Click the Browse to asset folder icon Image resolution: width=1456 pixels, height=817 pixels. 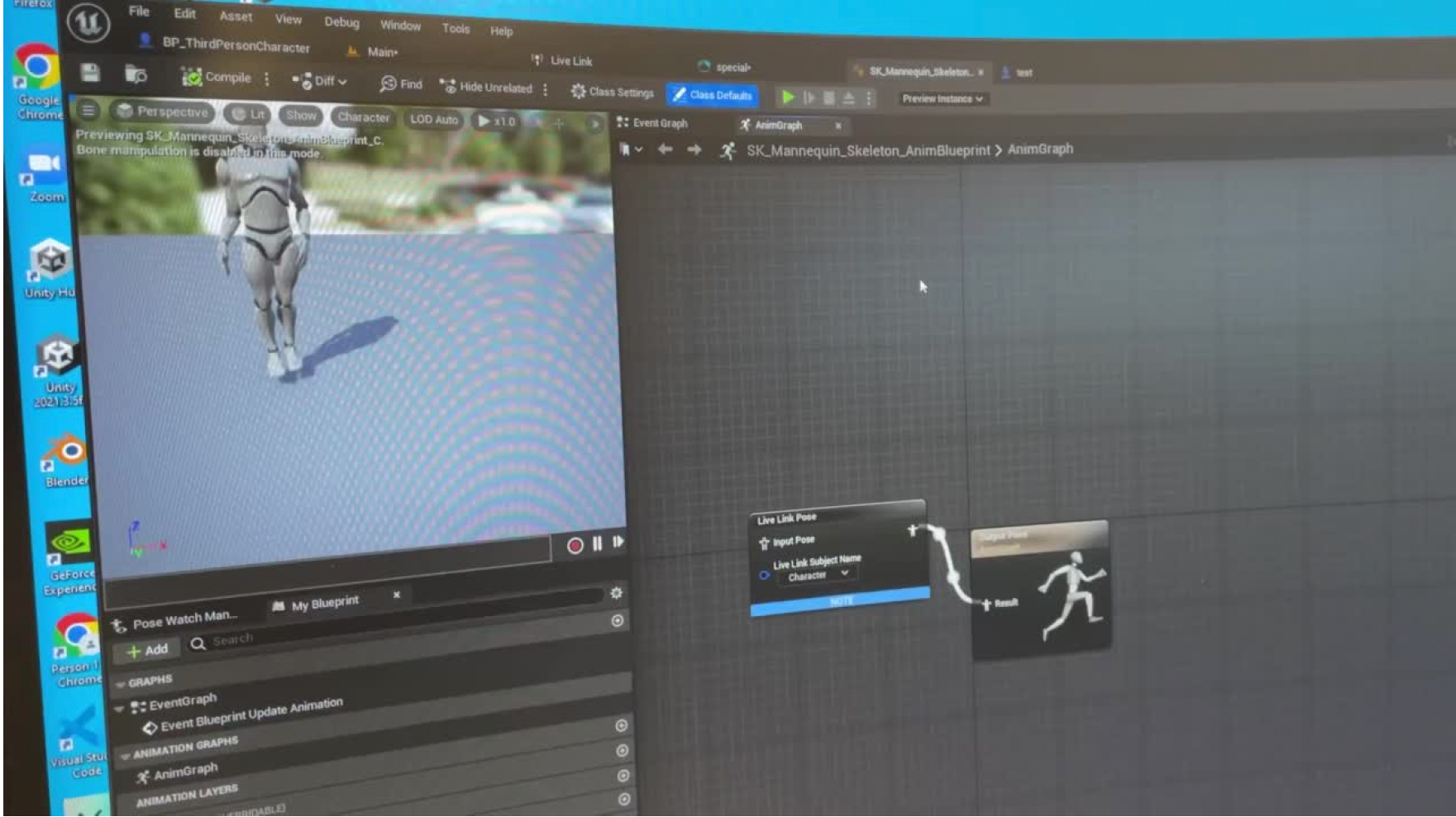coord(136,75)
